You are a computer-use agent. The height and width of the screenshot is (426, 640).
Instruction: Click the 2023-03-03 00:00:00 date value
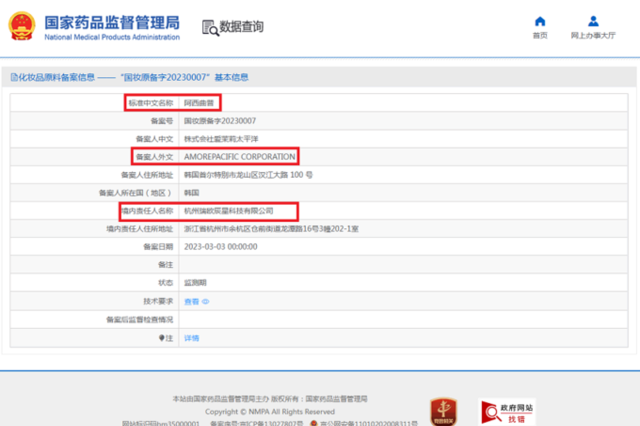(x=221, y=246)
